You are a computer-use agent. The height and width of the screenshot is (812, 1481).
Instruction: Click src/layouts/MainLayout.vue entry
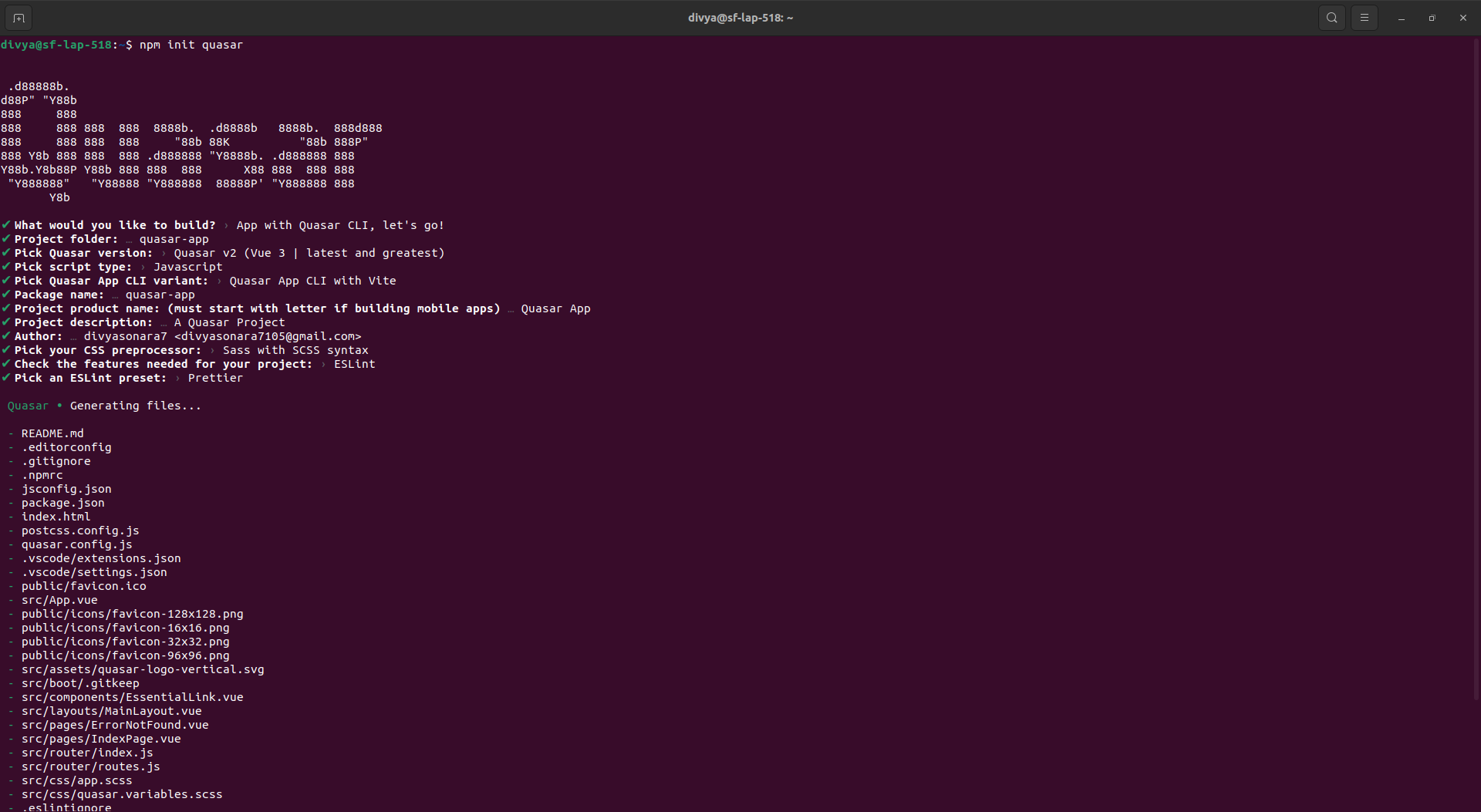pos(112,712)
